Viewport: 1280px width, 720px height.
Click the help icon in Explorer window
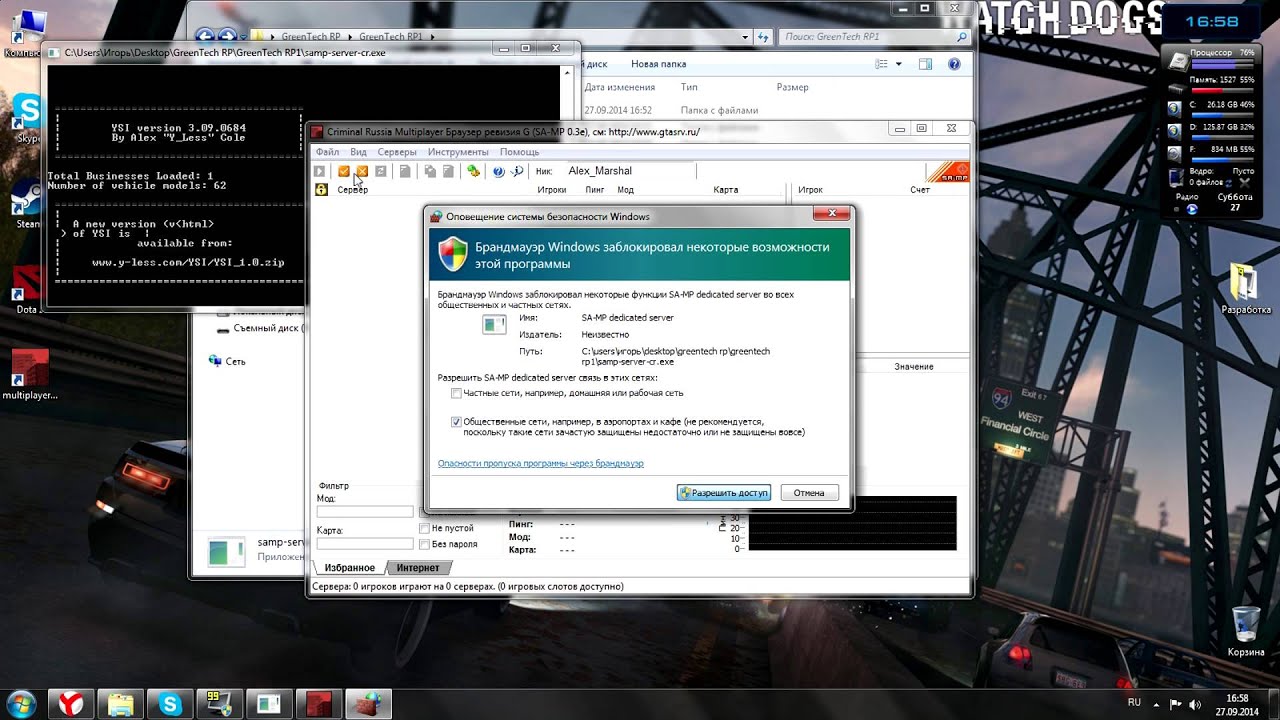[954, 64]
